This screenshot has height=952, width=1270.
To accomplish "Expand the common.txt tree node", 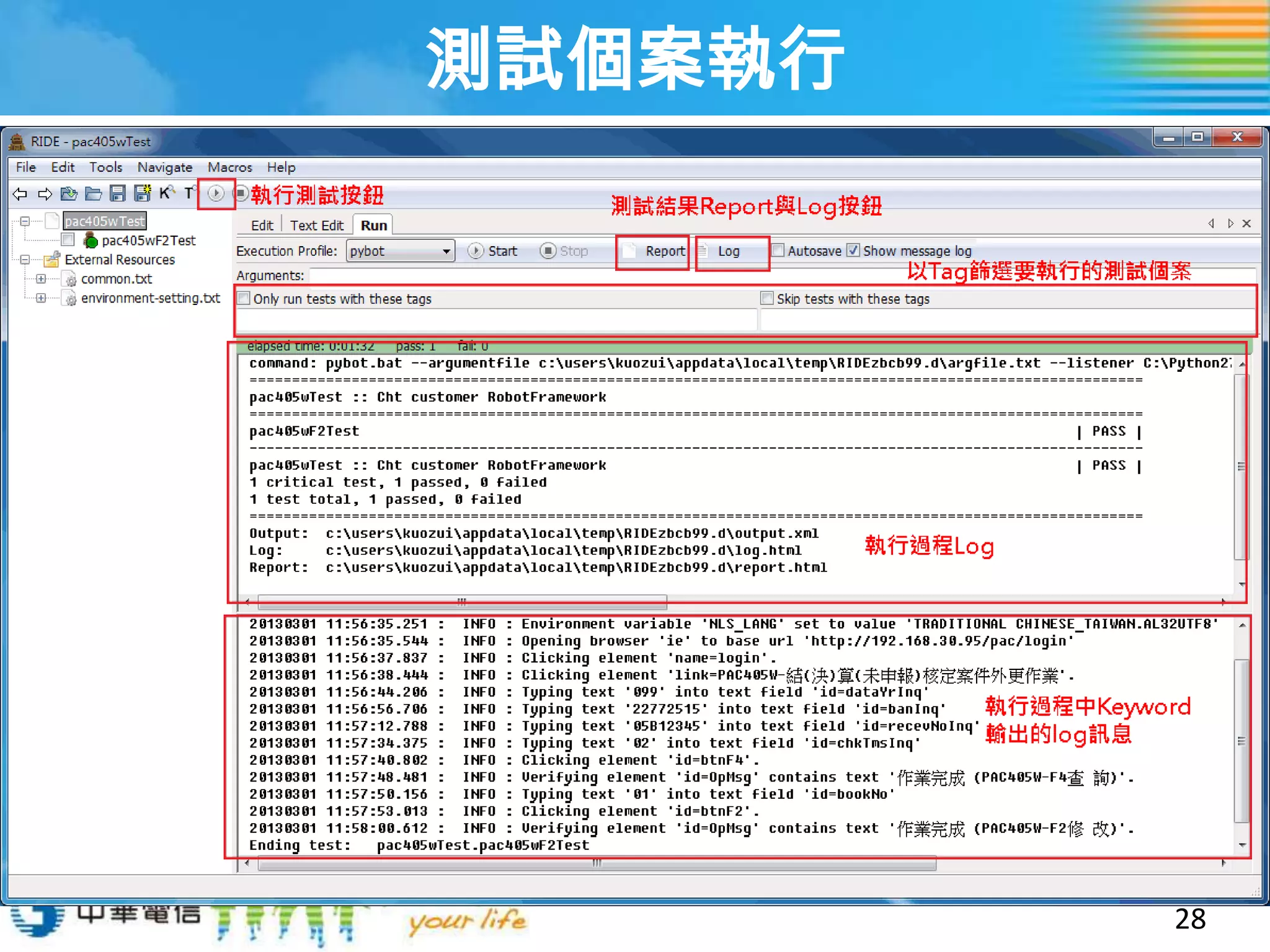I will click(41, 279).
